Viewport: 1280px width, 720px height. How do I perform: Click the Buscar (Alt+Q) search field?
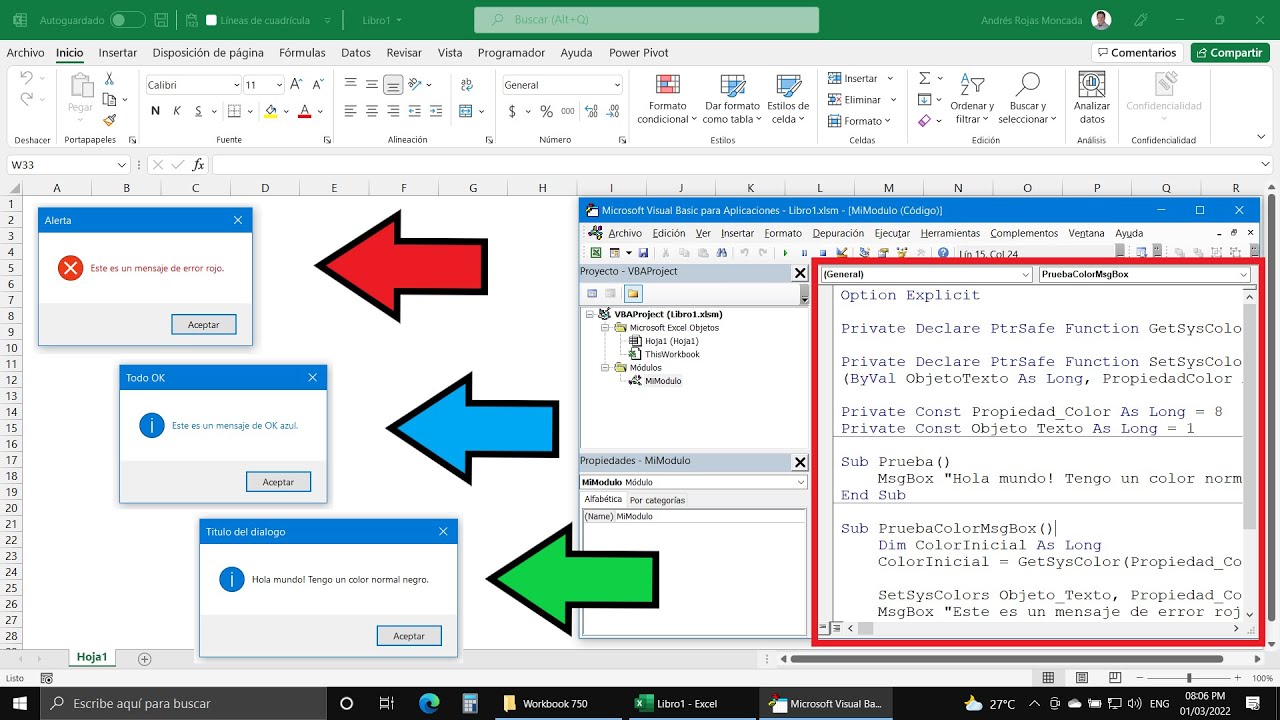coord(646,20)
